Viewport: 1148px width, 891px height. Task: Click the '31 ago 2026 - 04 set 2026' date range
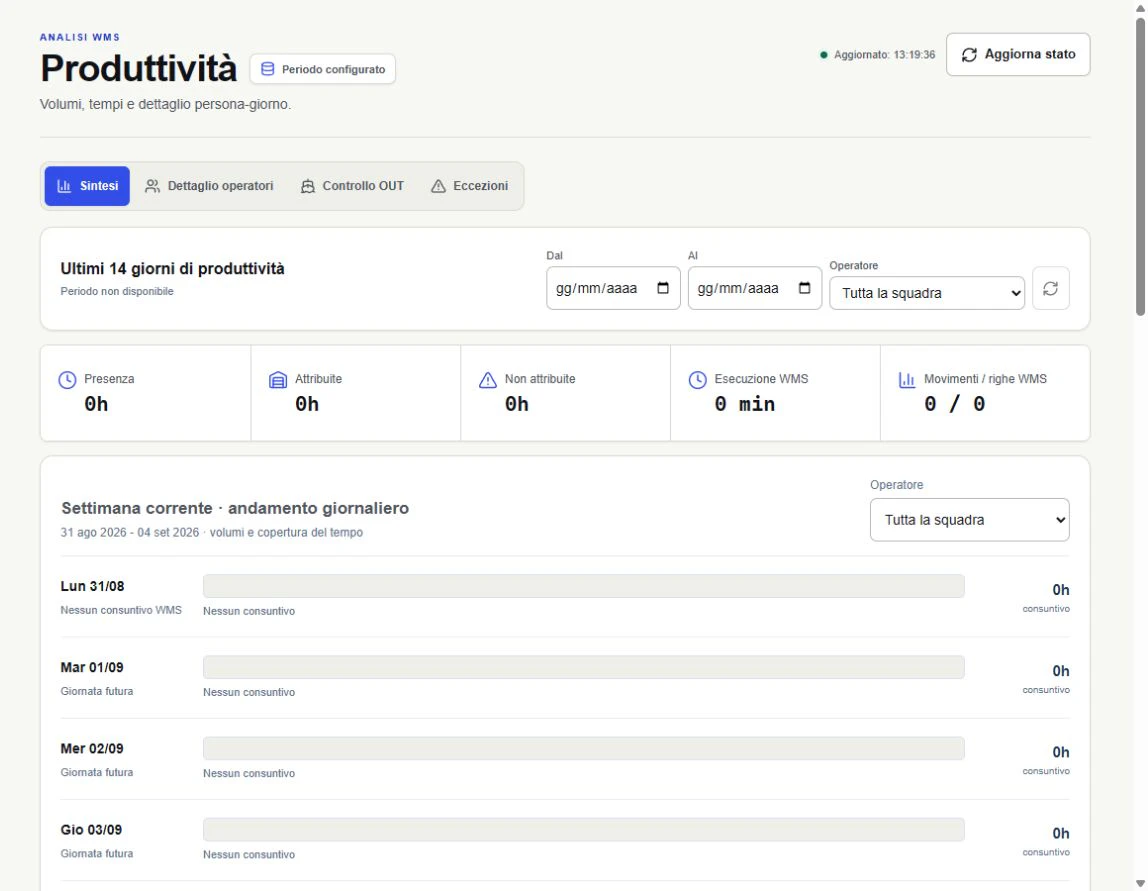[130, 532]
